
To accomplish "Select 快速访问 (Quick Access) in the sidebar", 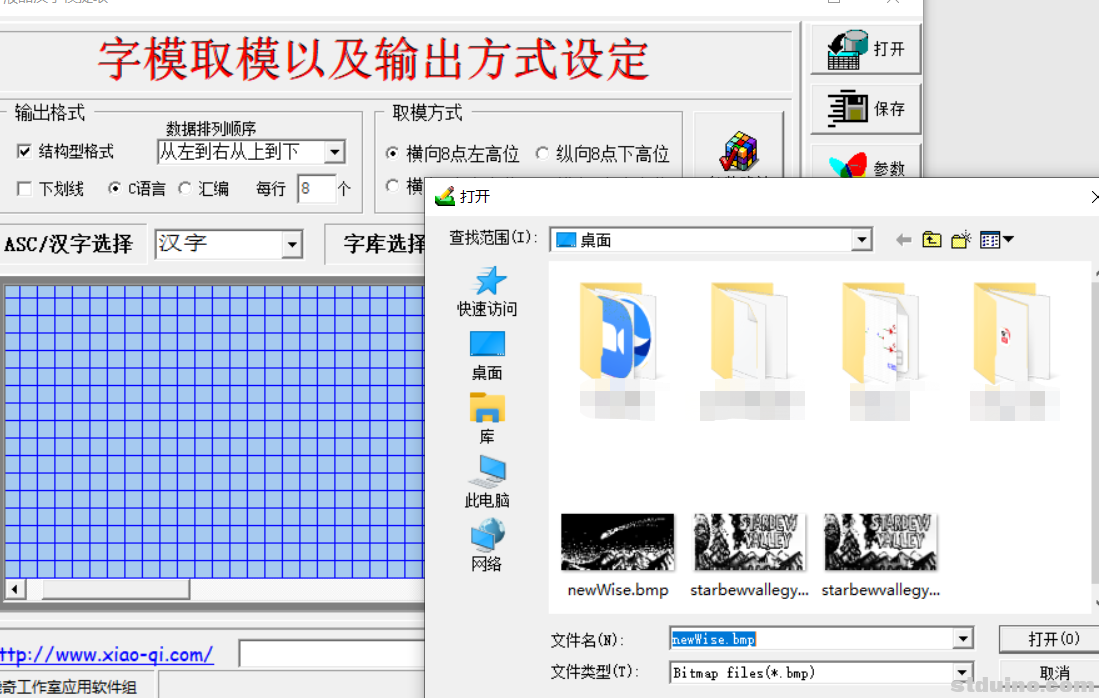I will point(486,287).
